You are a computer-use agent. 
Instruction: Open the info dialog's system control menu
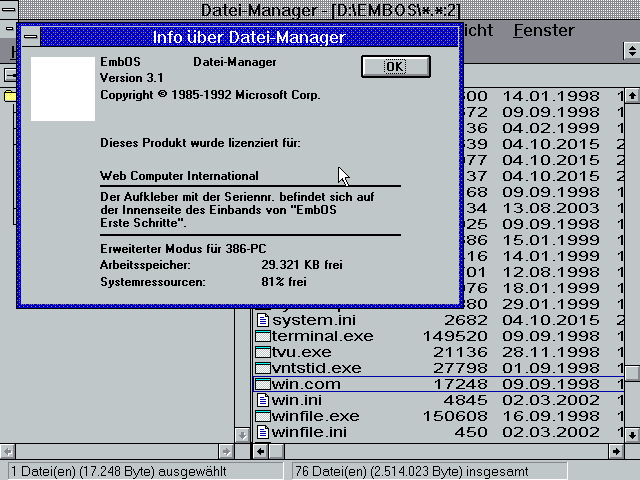tap(31, 37)
